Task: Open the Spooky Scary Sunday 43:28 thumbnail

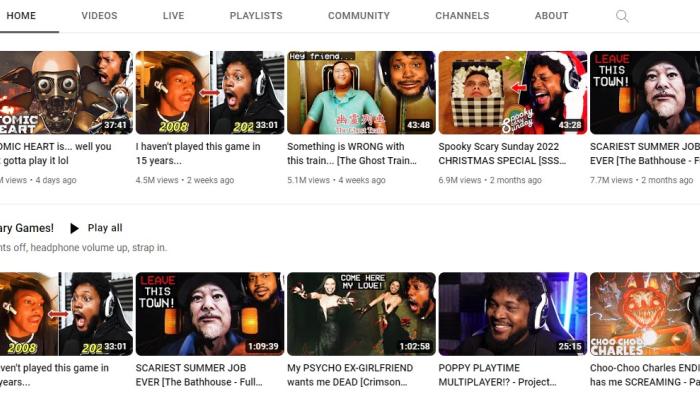Action: coord(512,92)
